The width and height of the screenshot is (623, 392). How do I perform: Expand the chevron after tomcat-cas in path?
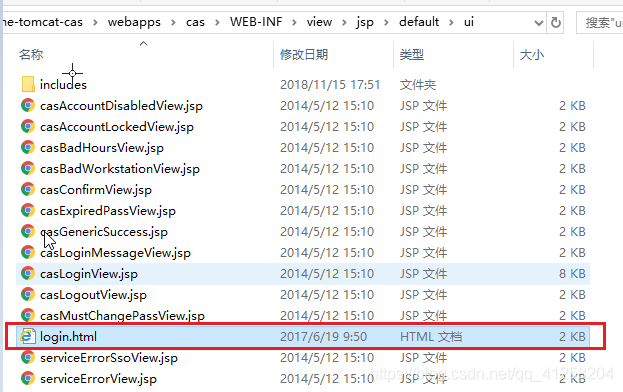point(95,22)
